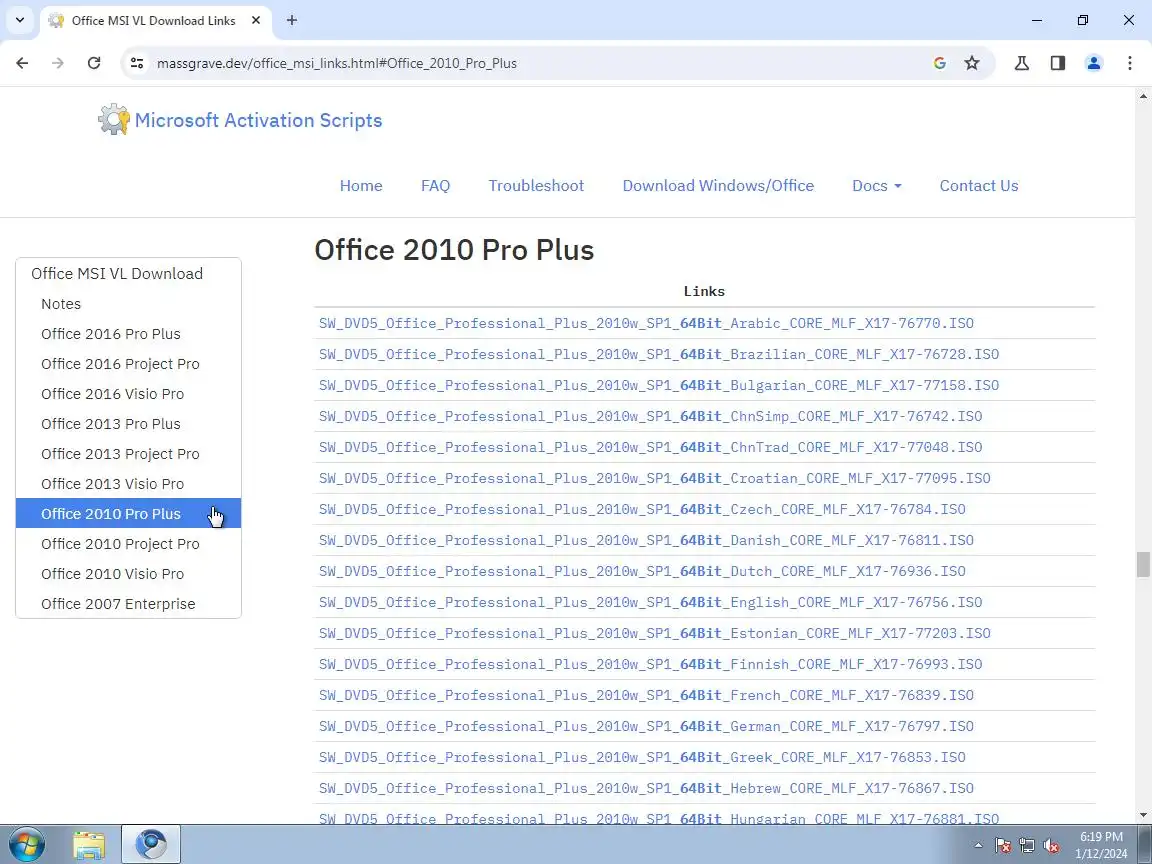
Task: Jump to Office 2016 Project Pro section
Action: 120,364
